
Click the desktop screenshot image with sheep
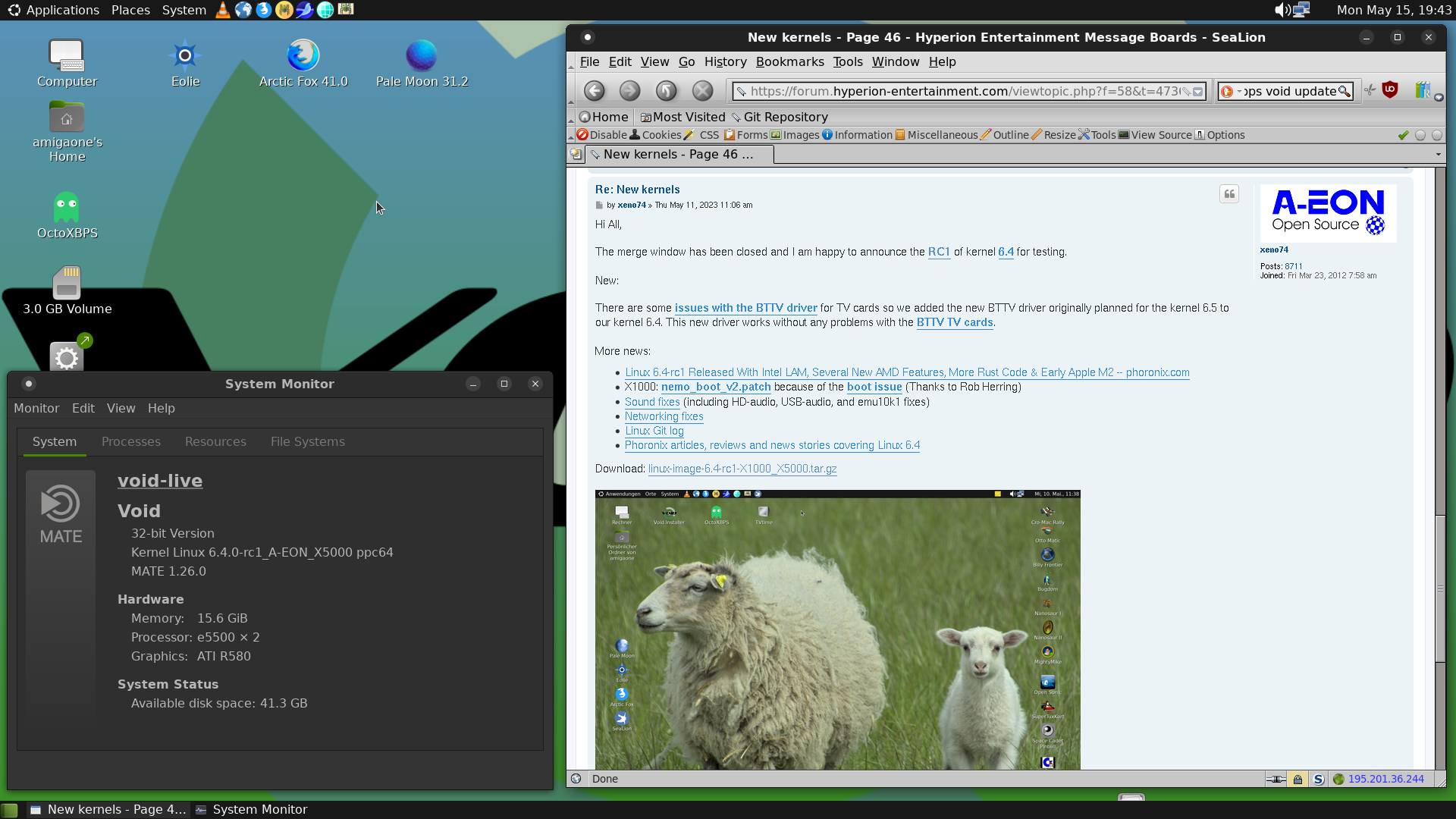837,629
